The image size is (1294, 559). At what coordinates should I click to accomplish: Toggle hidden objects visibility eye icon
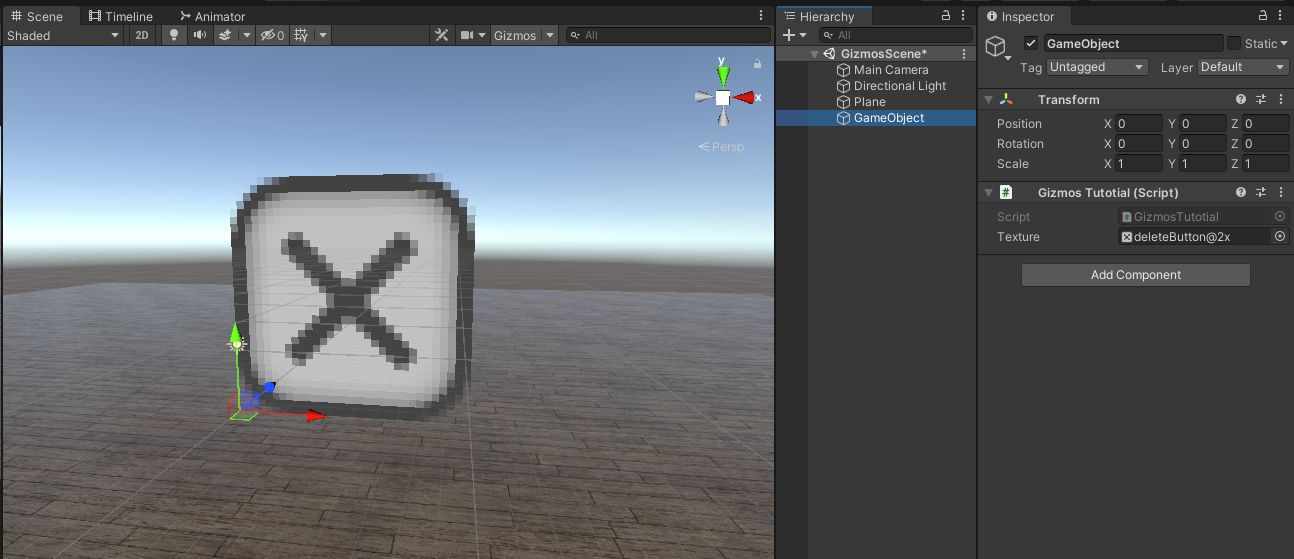pyautogui.click(x=273, y=35)
